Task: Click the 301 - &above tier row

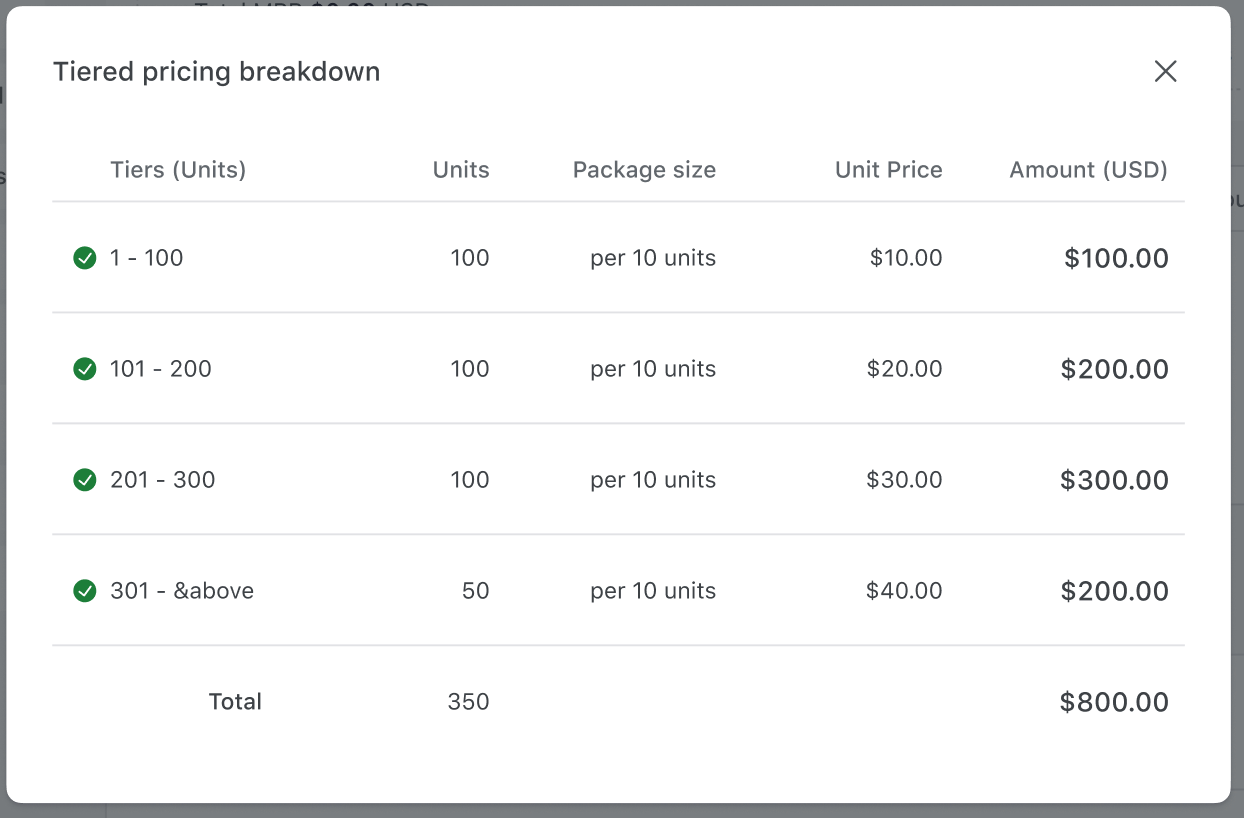Action: [x=620, y=590]
